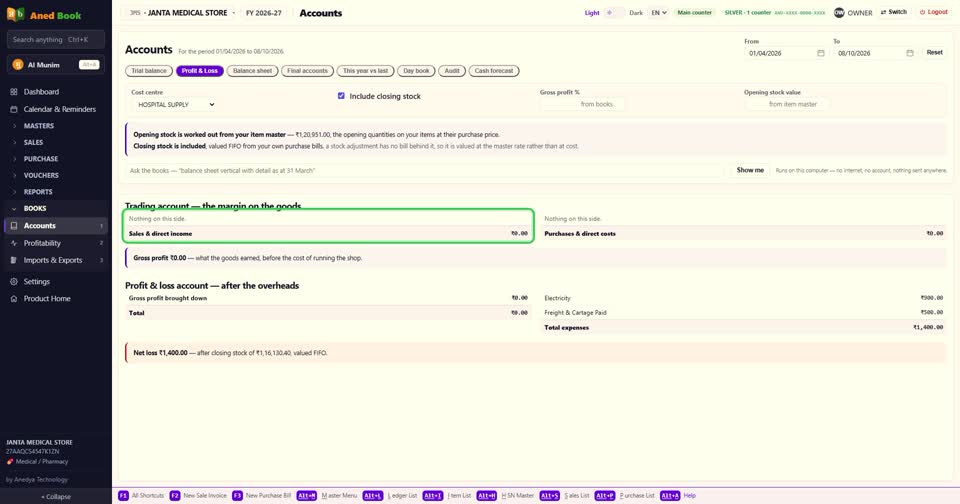Screen dimensions: 960x504
Task: Open the Cash forecast tab
Action: coord(494,71)
